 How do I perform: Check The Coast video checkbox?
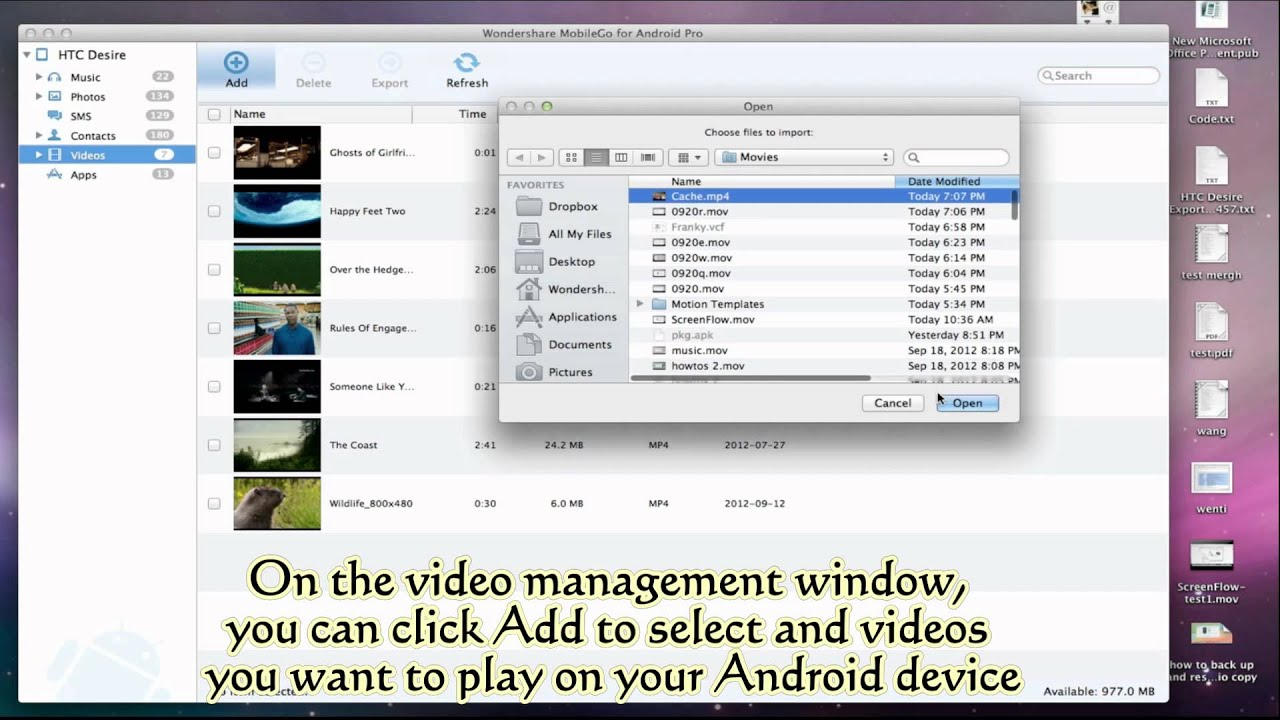(214, 445)
